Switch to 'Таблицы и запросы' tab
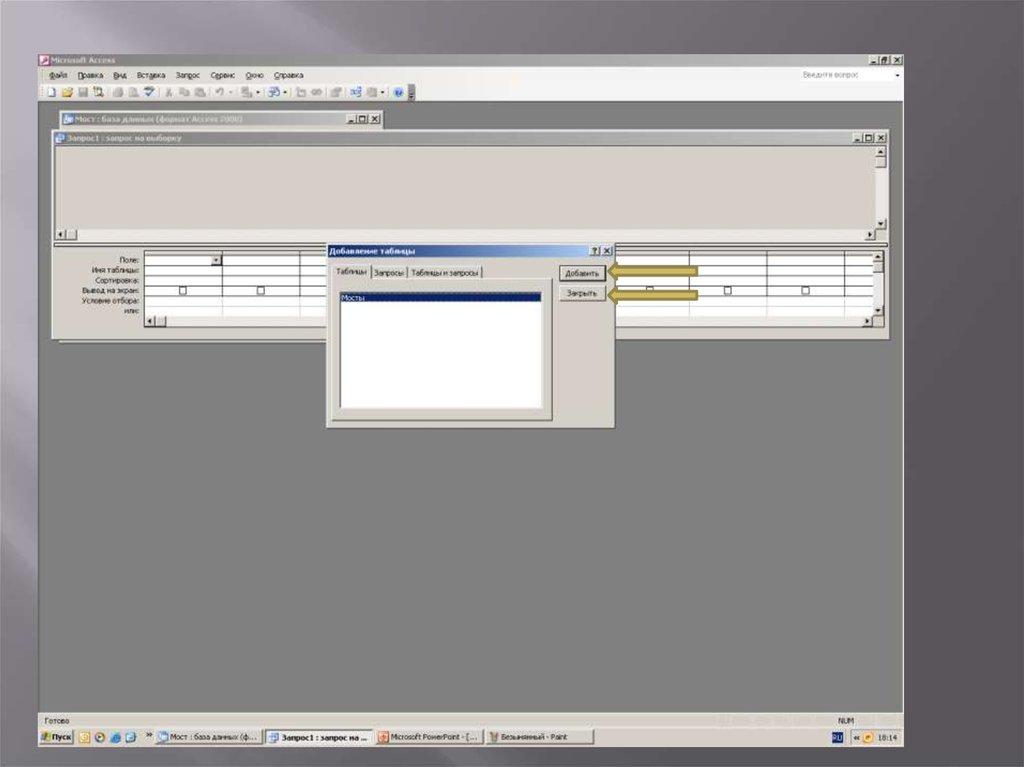 coord(445,272)
